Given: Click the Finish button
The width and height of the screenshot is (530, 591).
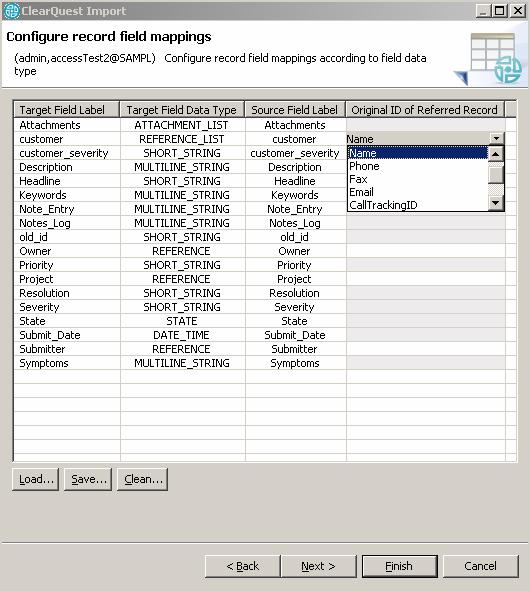Looking at the screenshot, I should pos(400,566).
